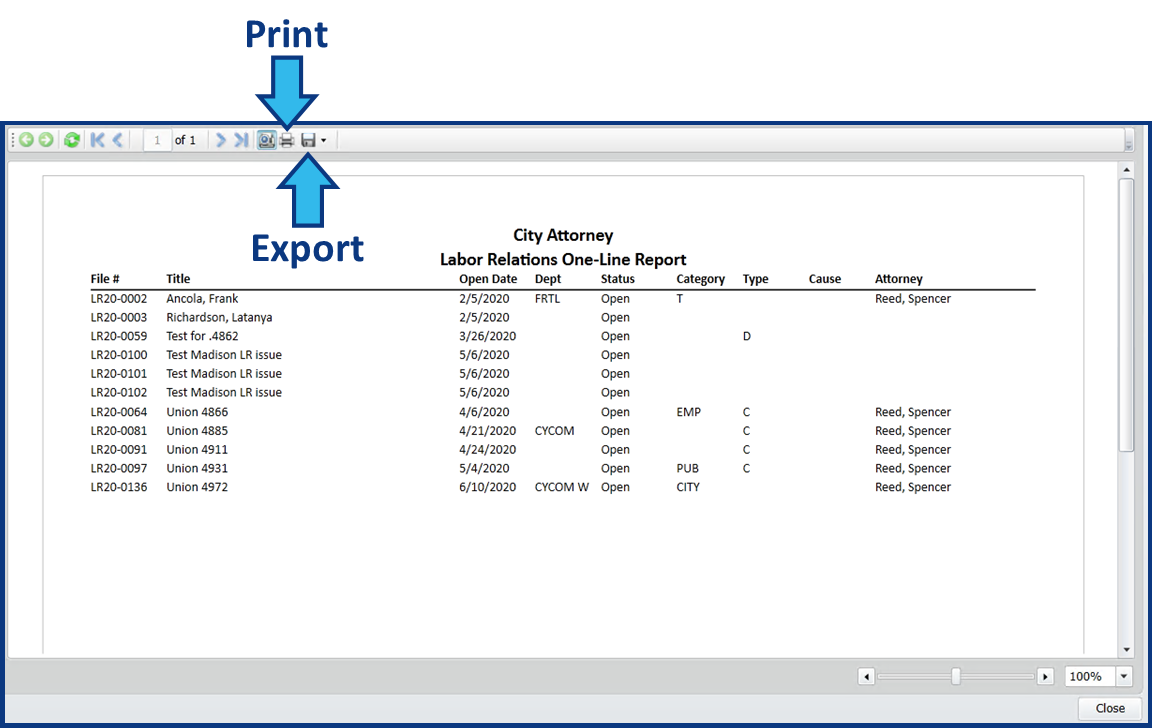Click the Open Date column header
The height and width of the screenshot is (728, 1153).
488,279
